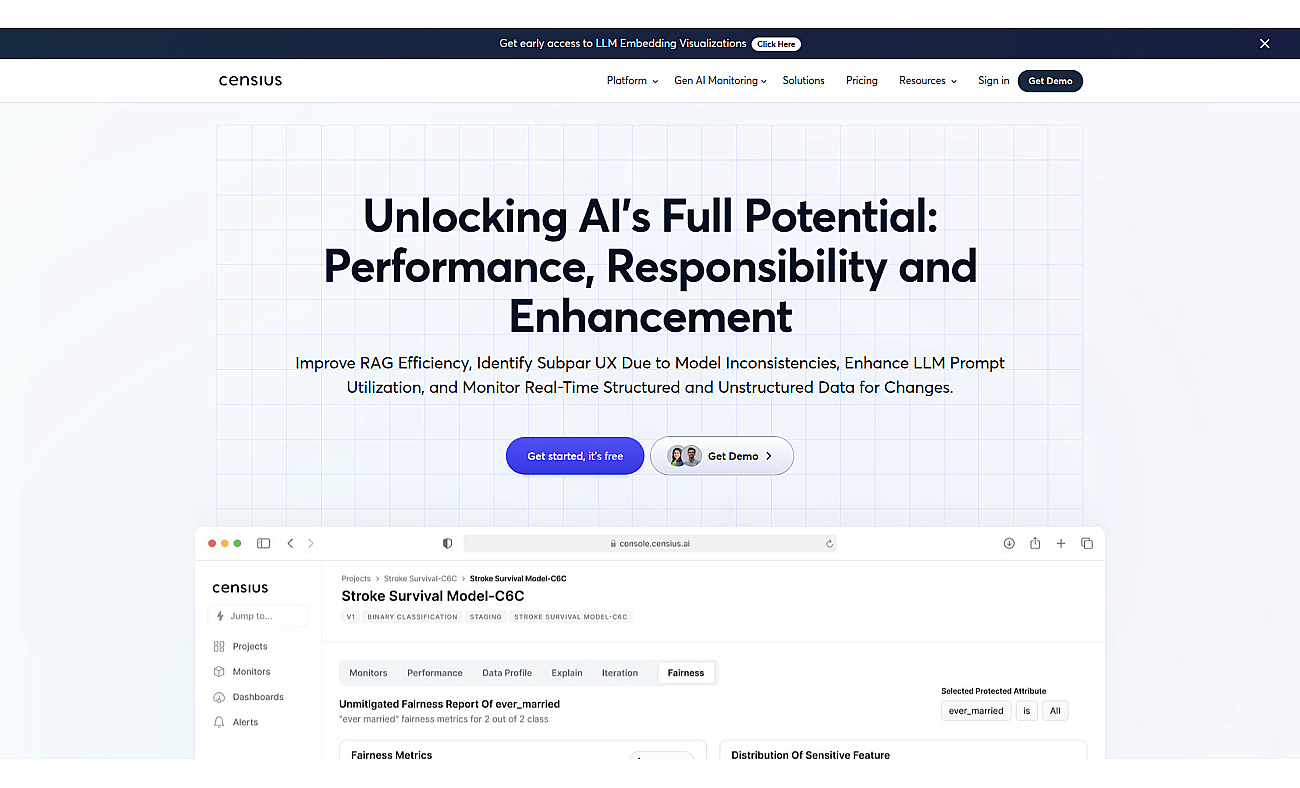This screenshot has height=788, width=1300.
Task: Click the STAGING tag
Action: click(x=486, y=617)
